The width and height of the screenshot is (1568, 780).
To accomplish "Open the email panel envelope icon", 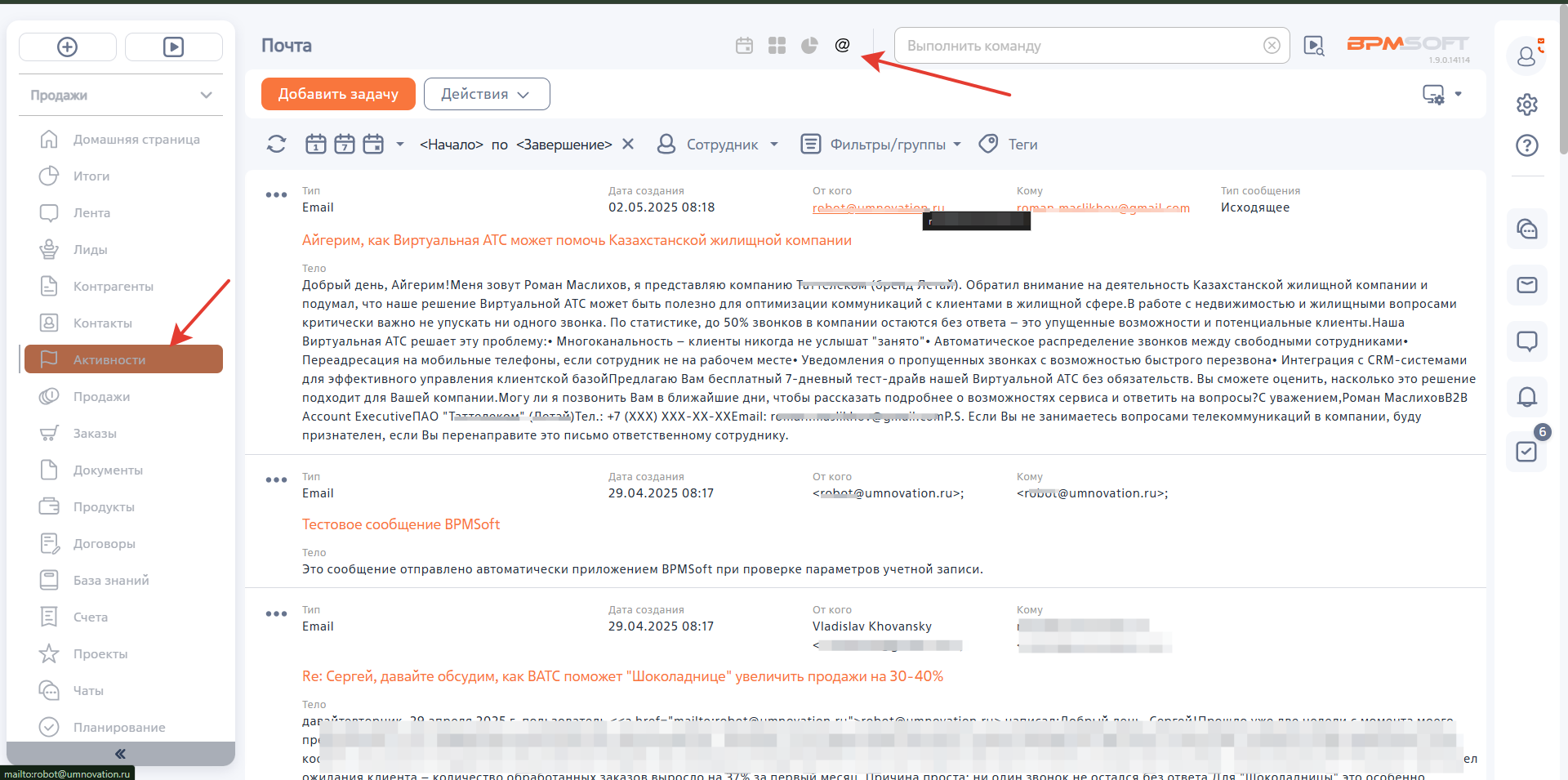I will coord(1526,285).
